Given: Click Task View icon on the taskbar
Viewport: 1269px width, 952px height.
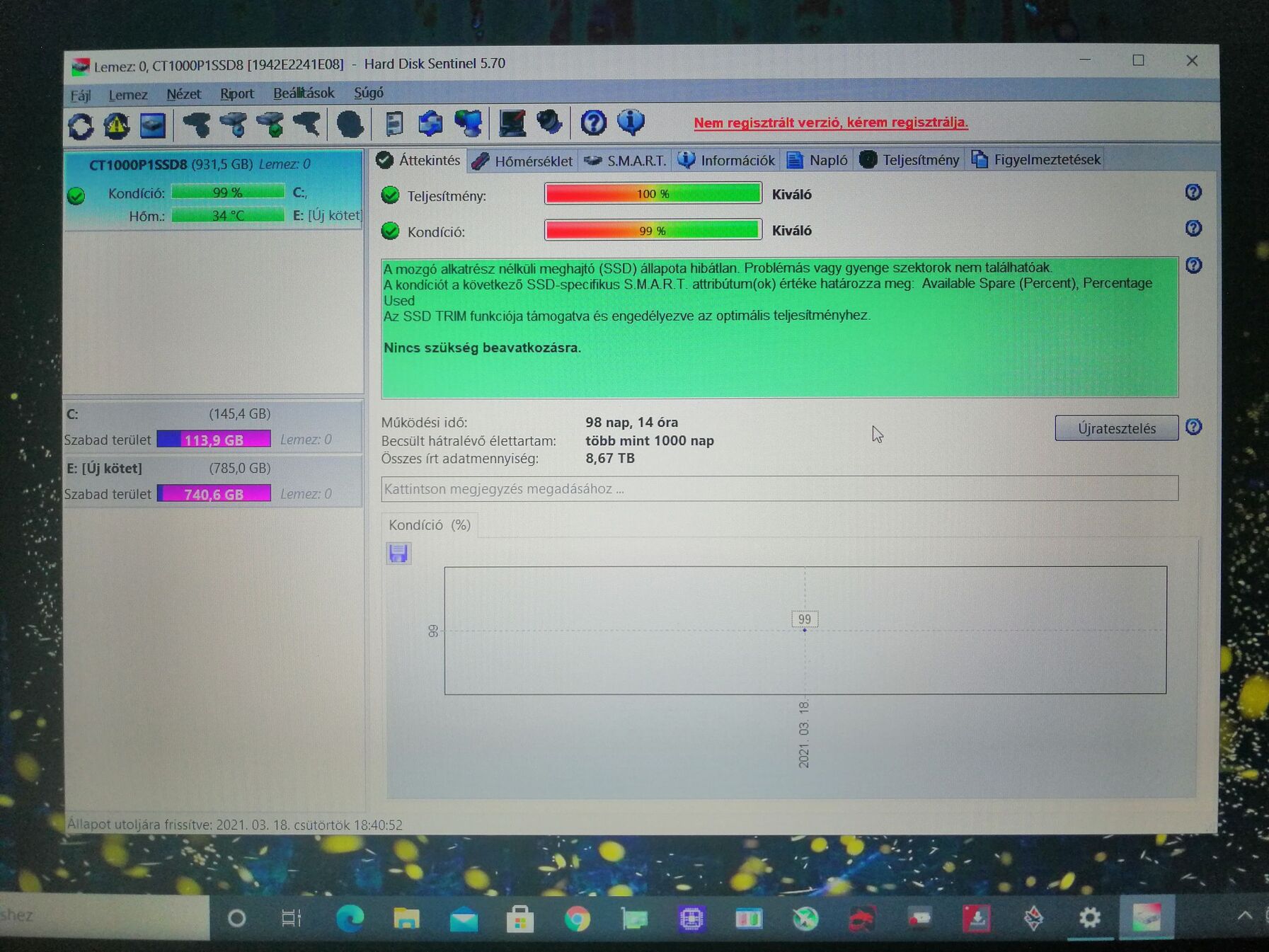Looking at the screenshot, I should [292, 919].
